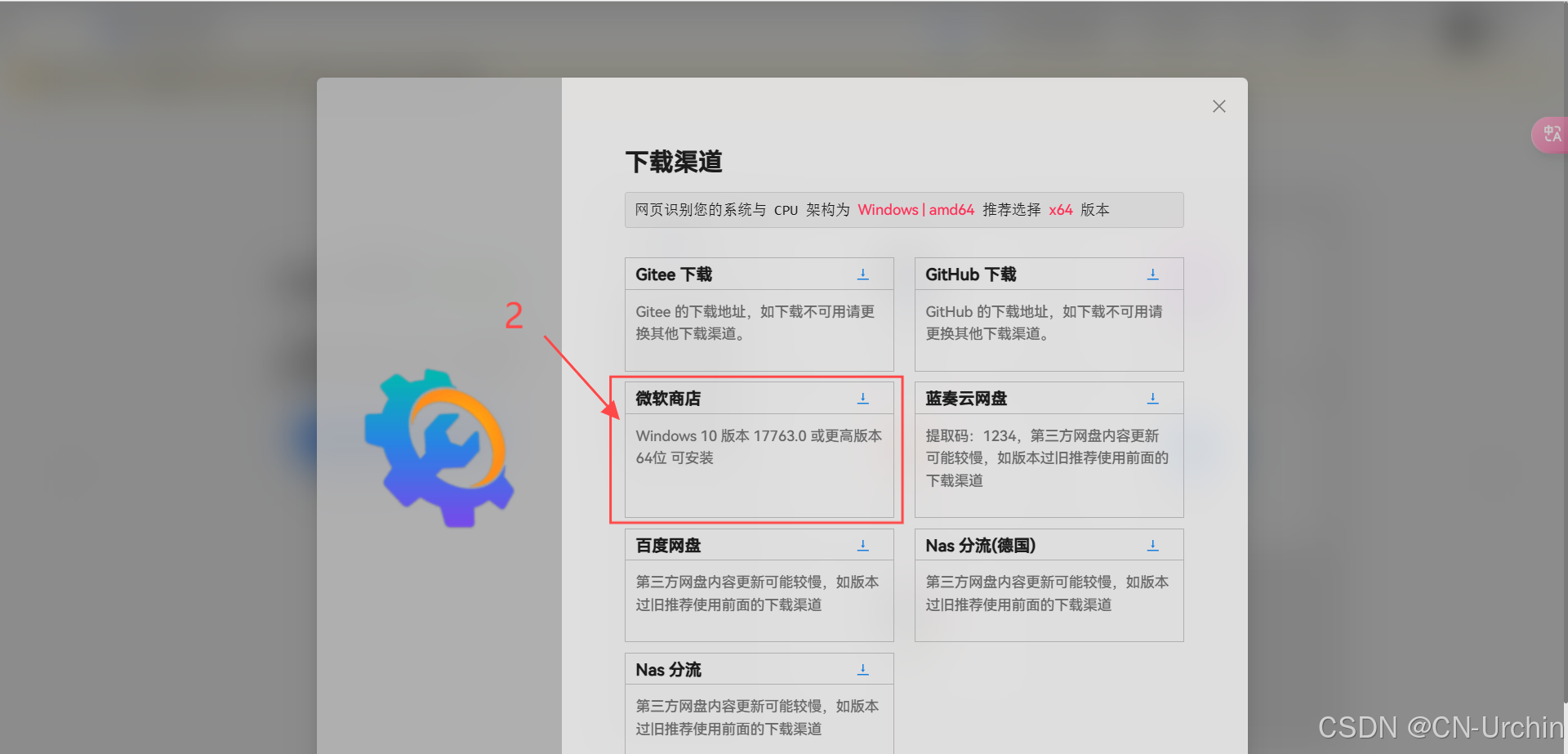
Task: Click 百度网盘 card description text
Action: click(x=757, y=593)
